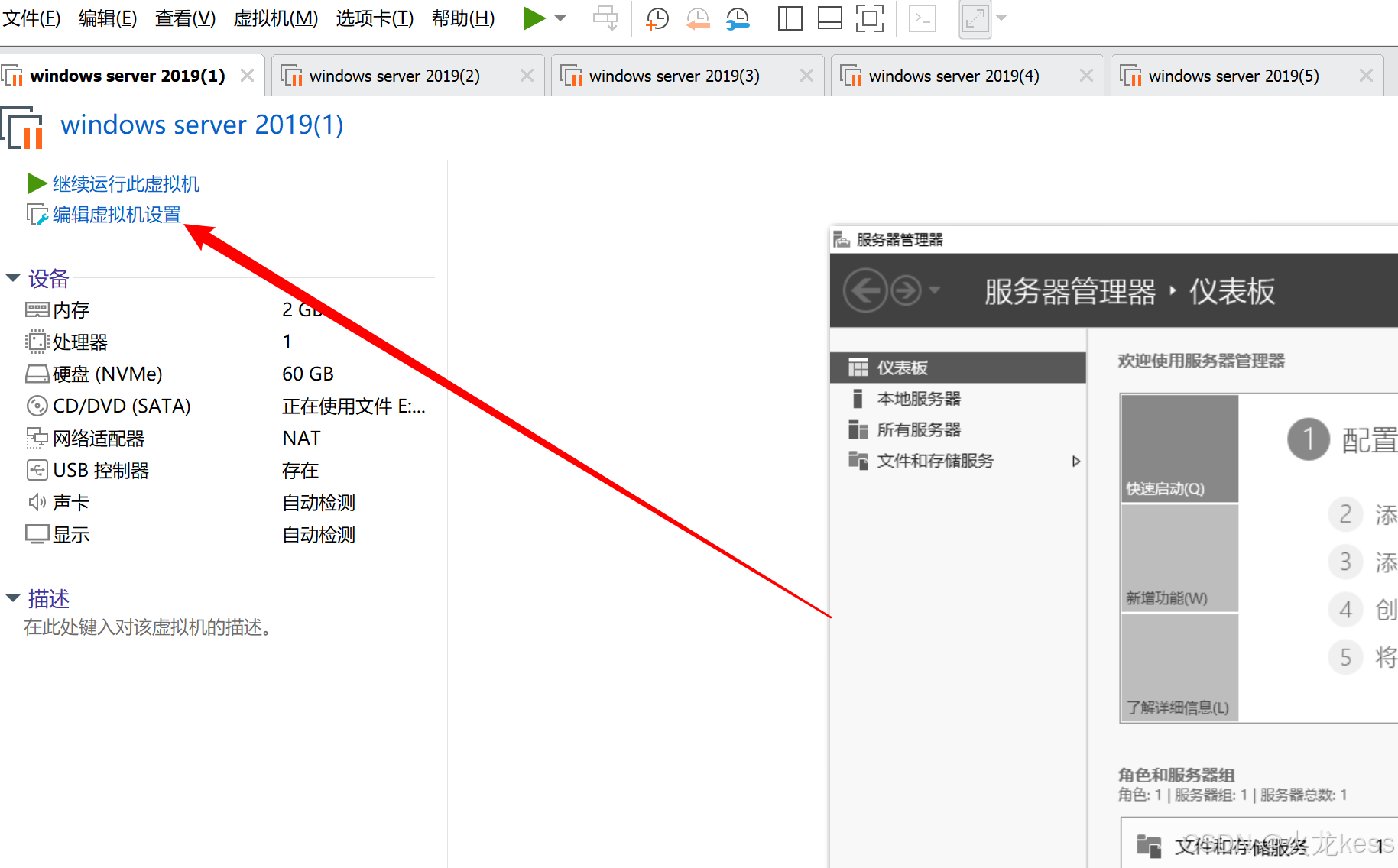Click the green power-on play toolbar button
The height and width of the screenshot is (868, 1398).
pos(534,18)
